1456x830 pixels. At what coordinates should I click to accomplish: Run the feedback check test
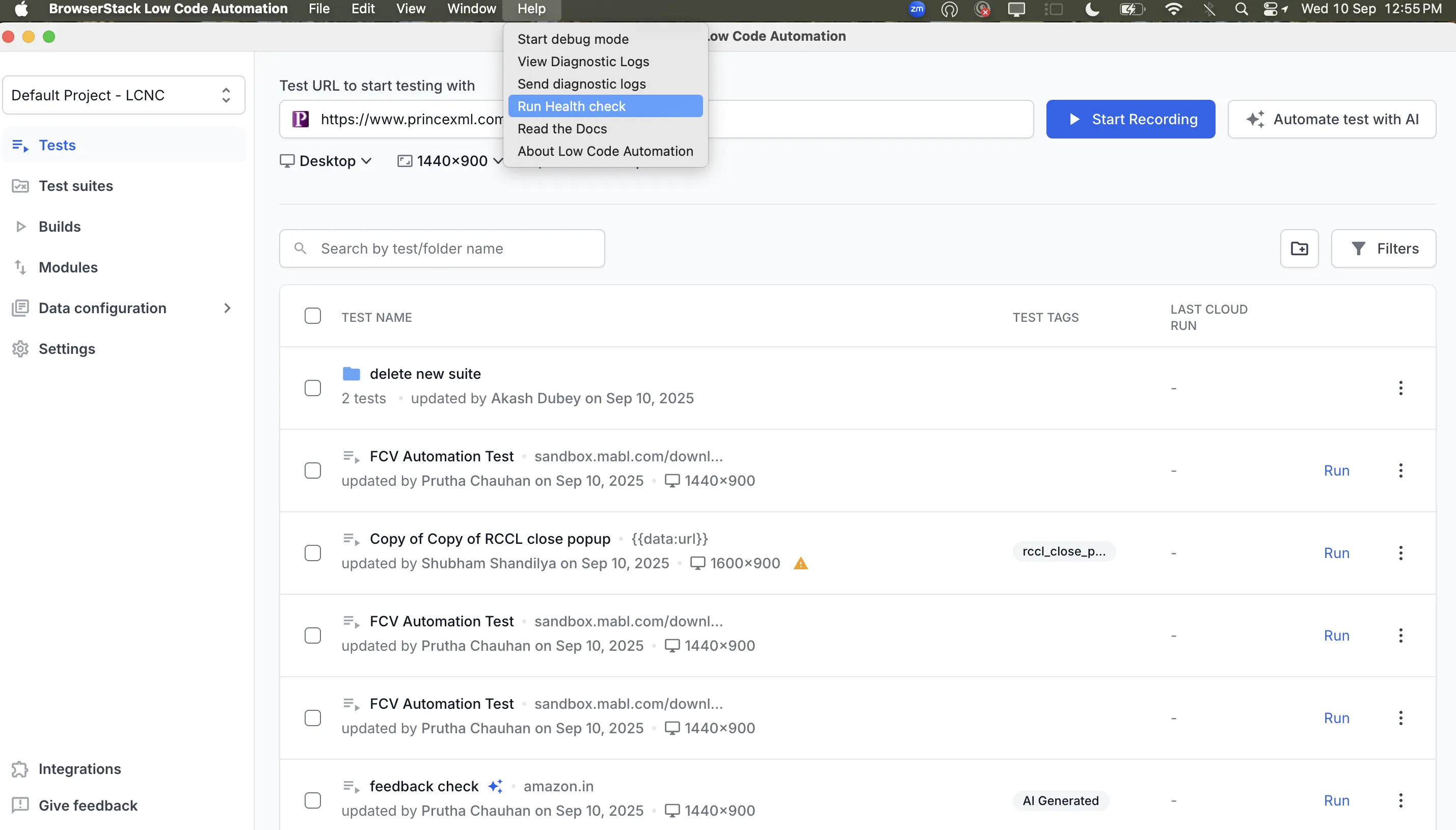tap(1336, 800)
